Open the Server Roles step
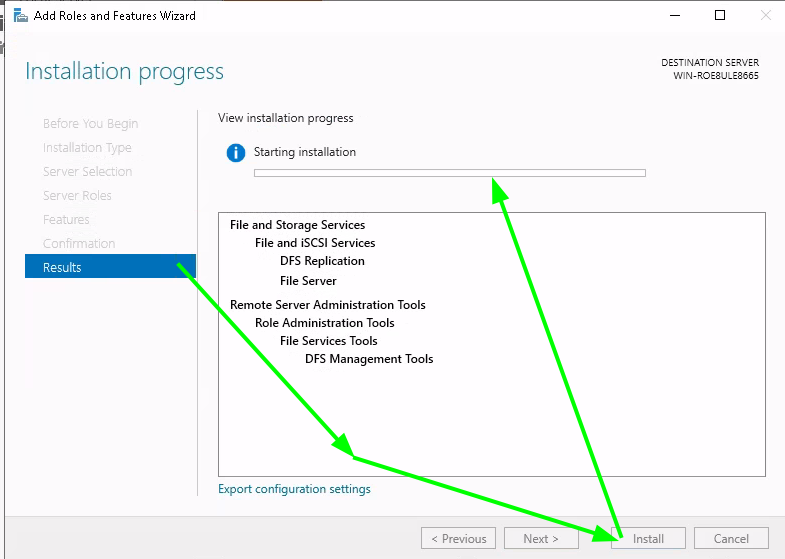This screenshot has height=559, width=785. [x=77, y=196]
